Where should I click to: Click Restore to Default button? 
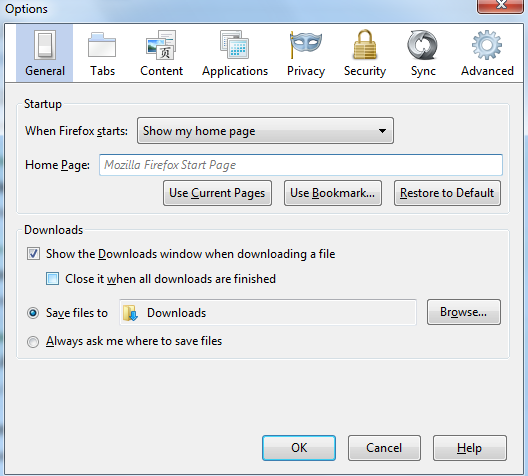point(447,193)
